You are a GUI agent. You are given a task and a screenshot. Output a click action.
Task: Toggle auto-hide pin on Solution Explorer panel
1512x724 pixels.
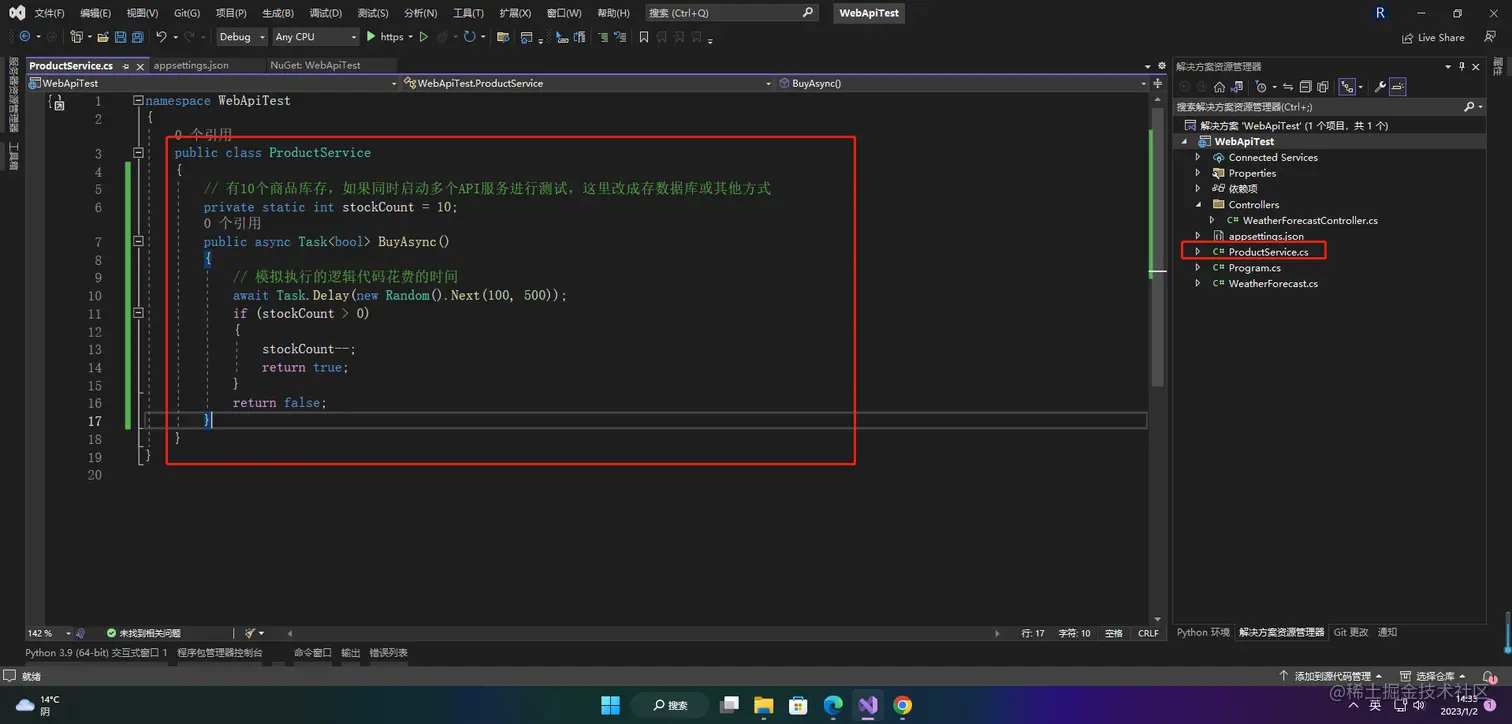click(1462, 66)
